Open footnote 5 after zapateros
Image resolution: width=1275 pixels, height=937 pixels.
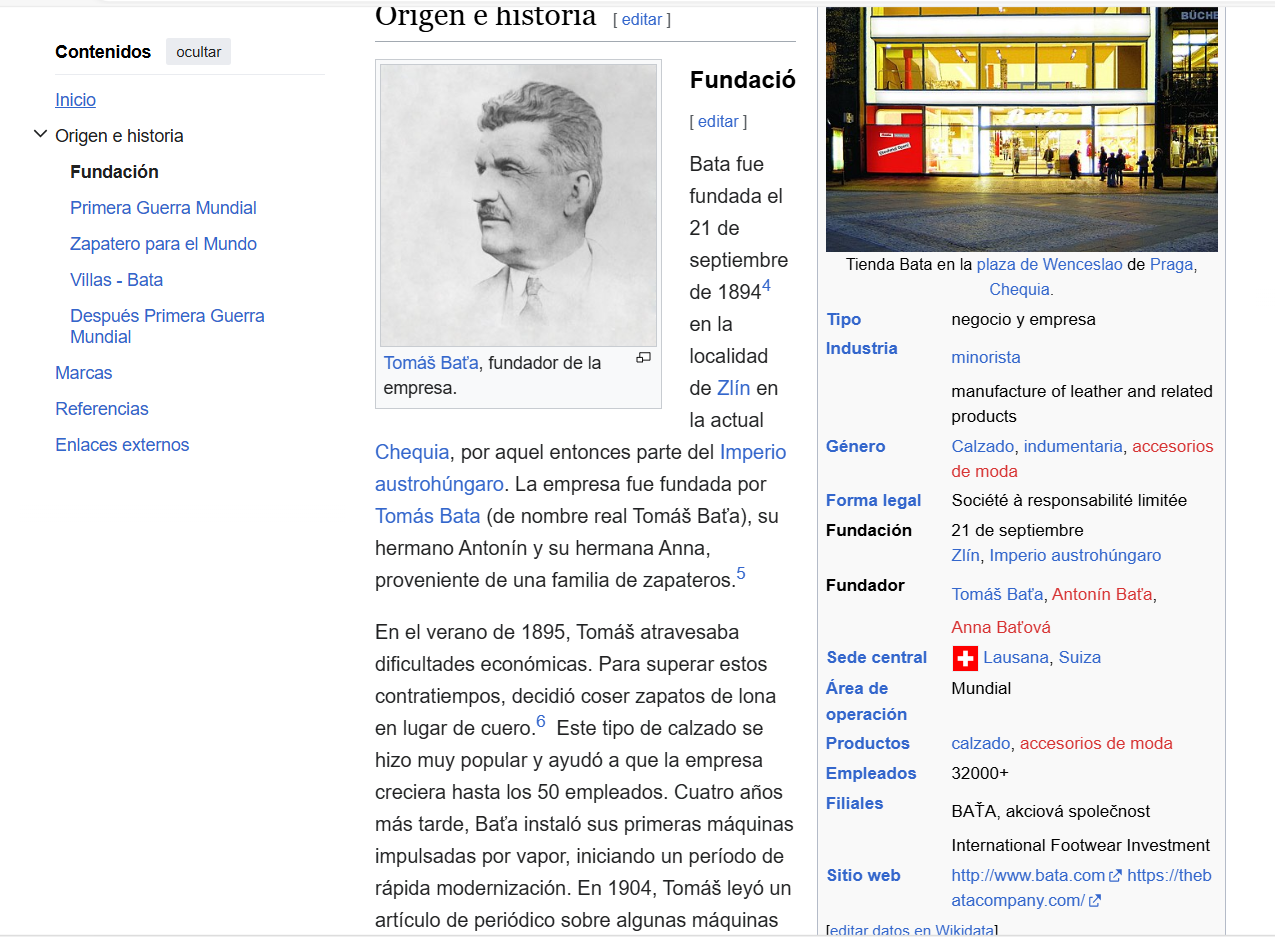(741, 574)
